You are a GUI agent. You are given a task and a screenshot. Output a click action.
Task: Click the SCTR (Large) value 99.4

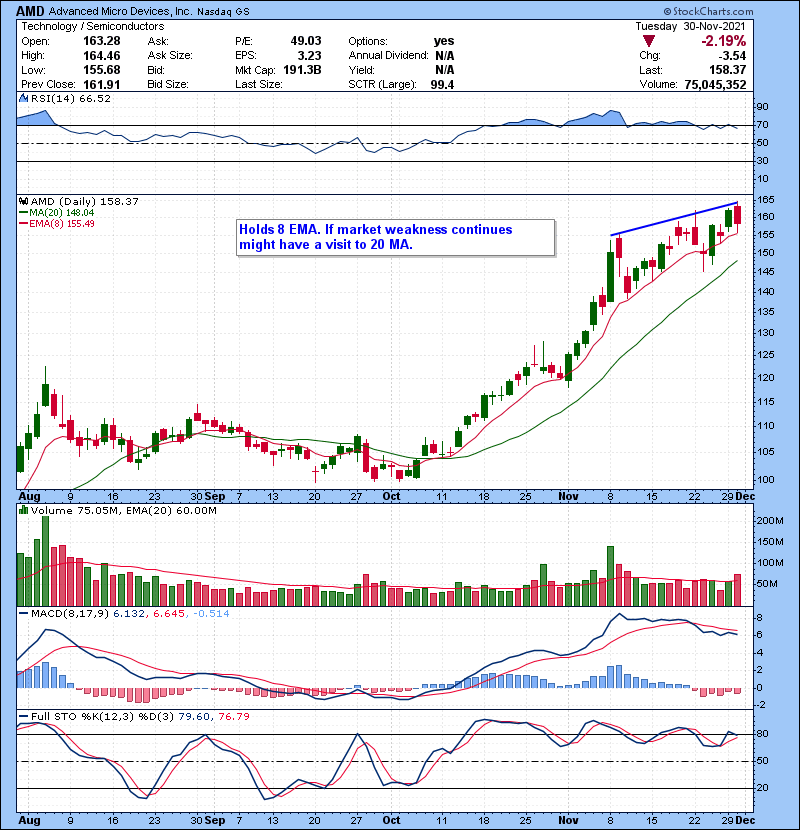click(x=442, y=85)
